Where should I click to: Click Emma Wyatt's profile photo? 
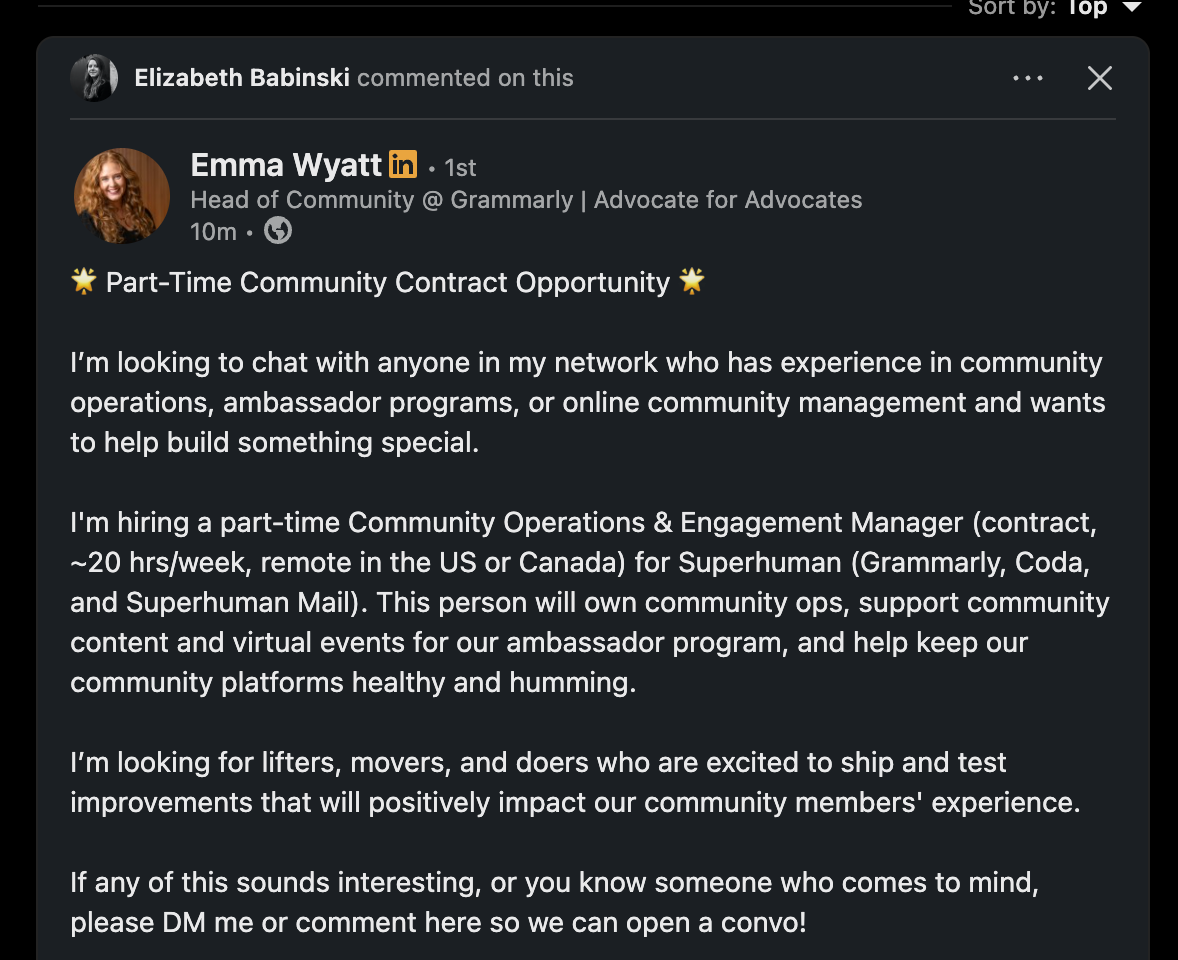(x=121, y=195)
